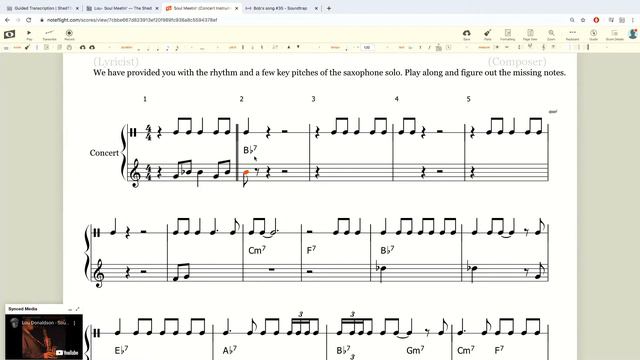
Task: Select the orange highlighted note in measure 2
Action: click(246, 173)
